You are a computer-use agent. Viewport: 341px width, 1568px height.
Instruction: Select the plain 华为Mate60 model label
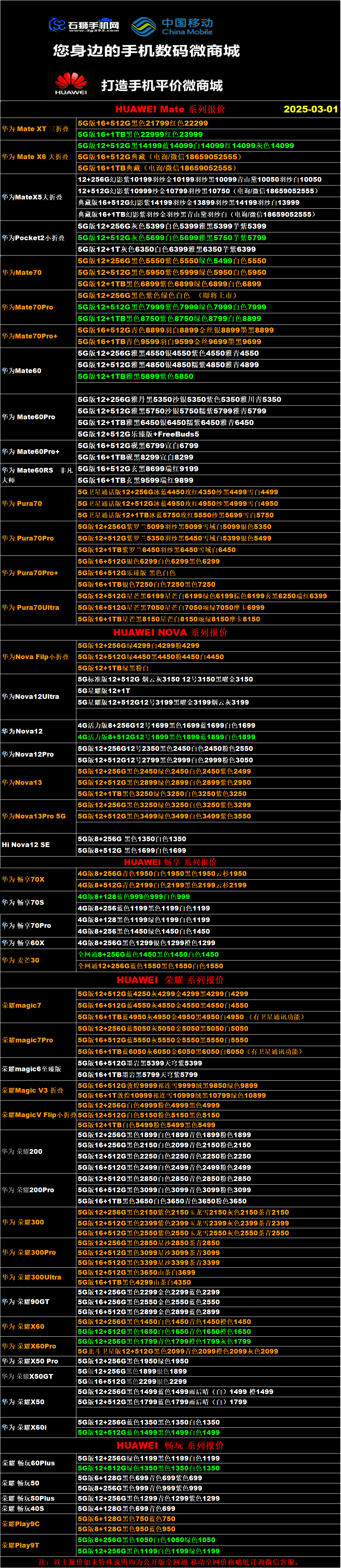point(22,371)
